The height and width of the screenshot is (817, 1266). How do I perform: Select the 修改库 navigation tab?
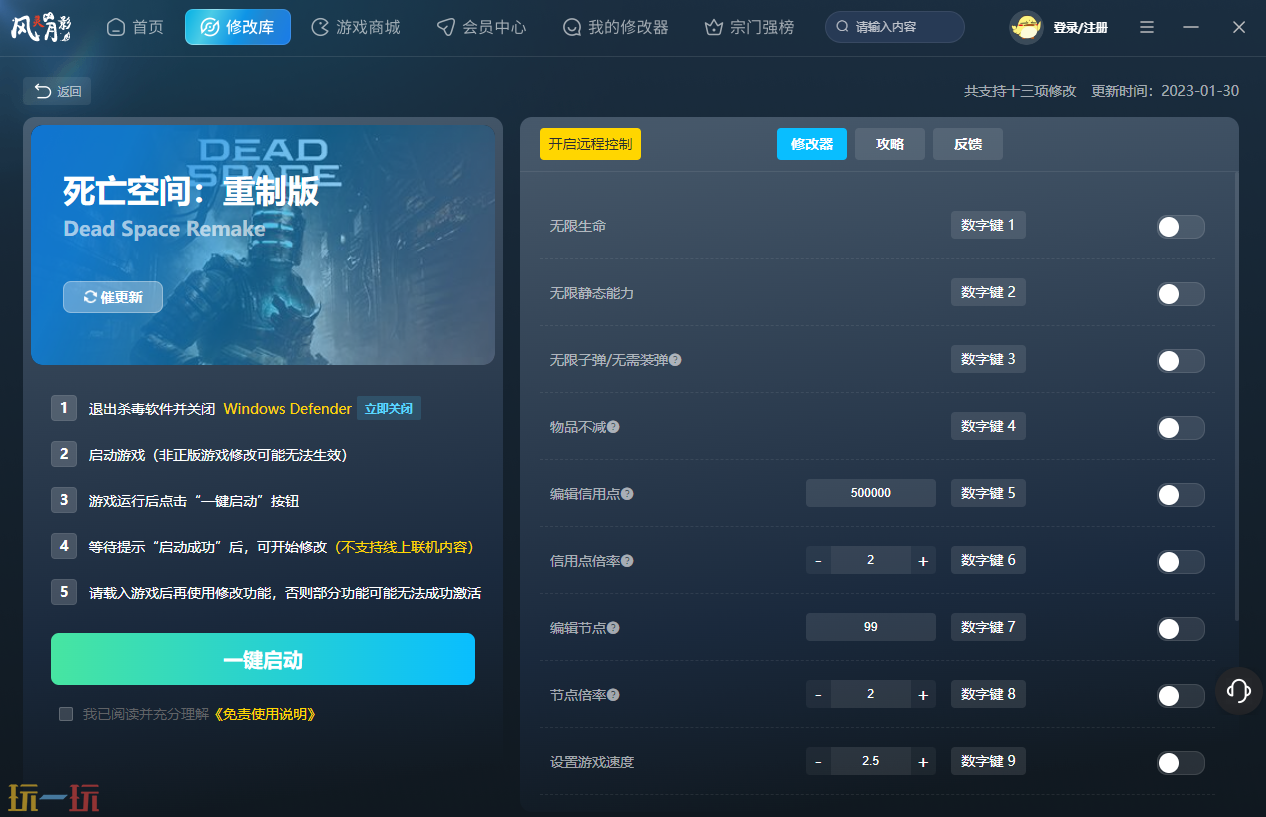[x=238, y=27]
